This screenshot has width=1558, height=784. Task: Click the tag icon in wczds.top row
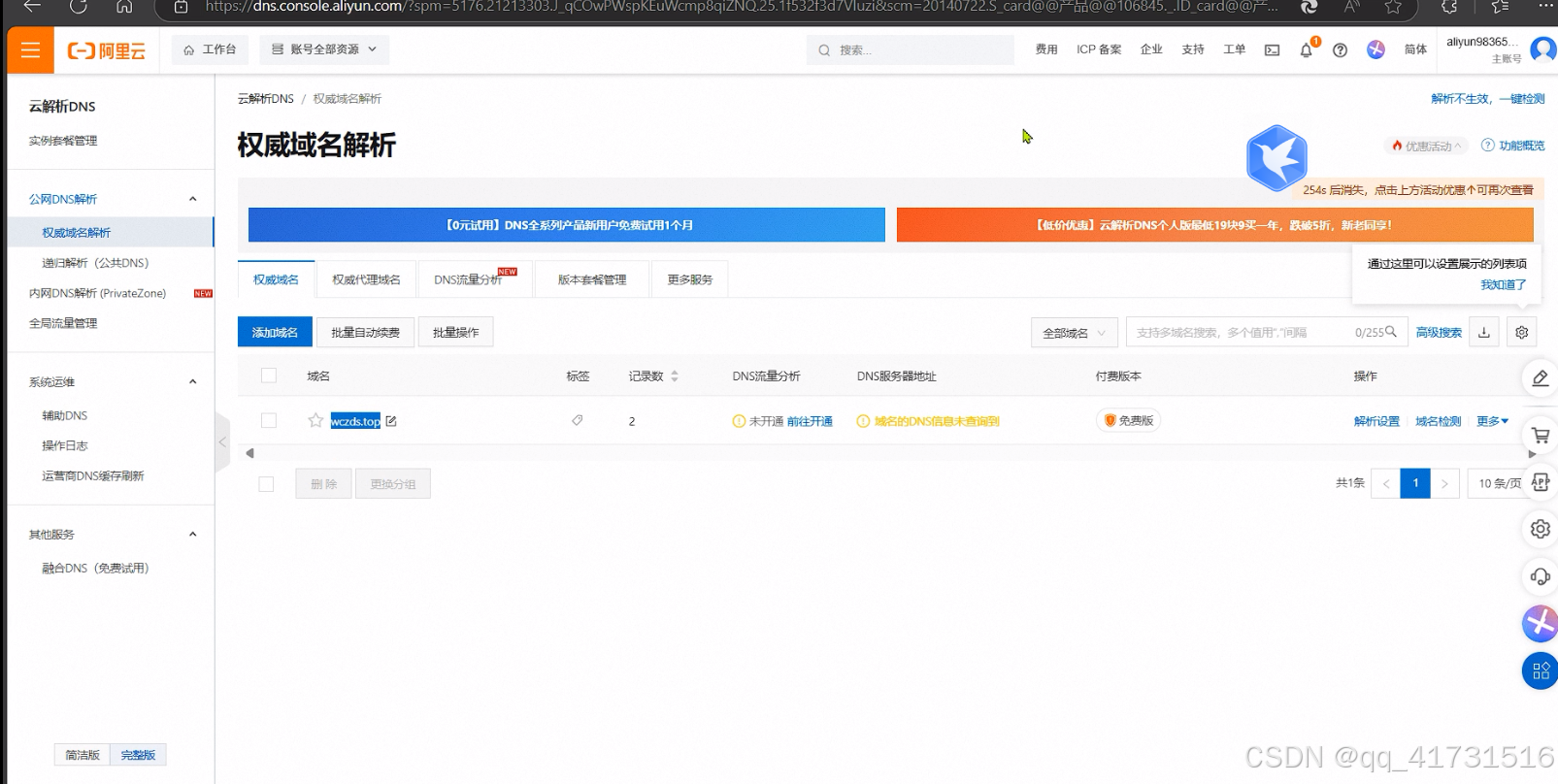pos(578,420)
